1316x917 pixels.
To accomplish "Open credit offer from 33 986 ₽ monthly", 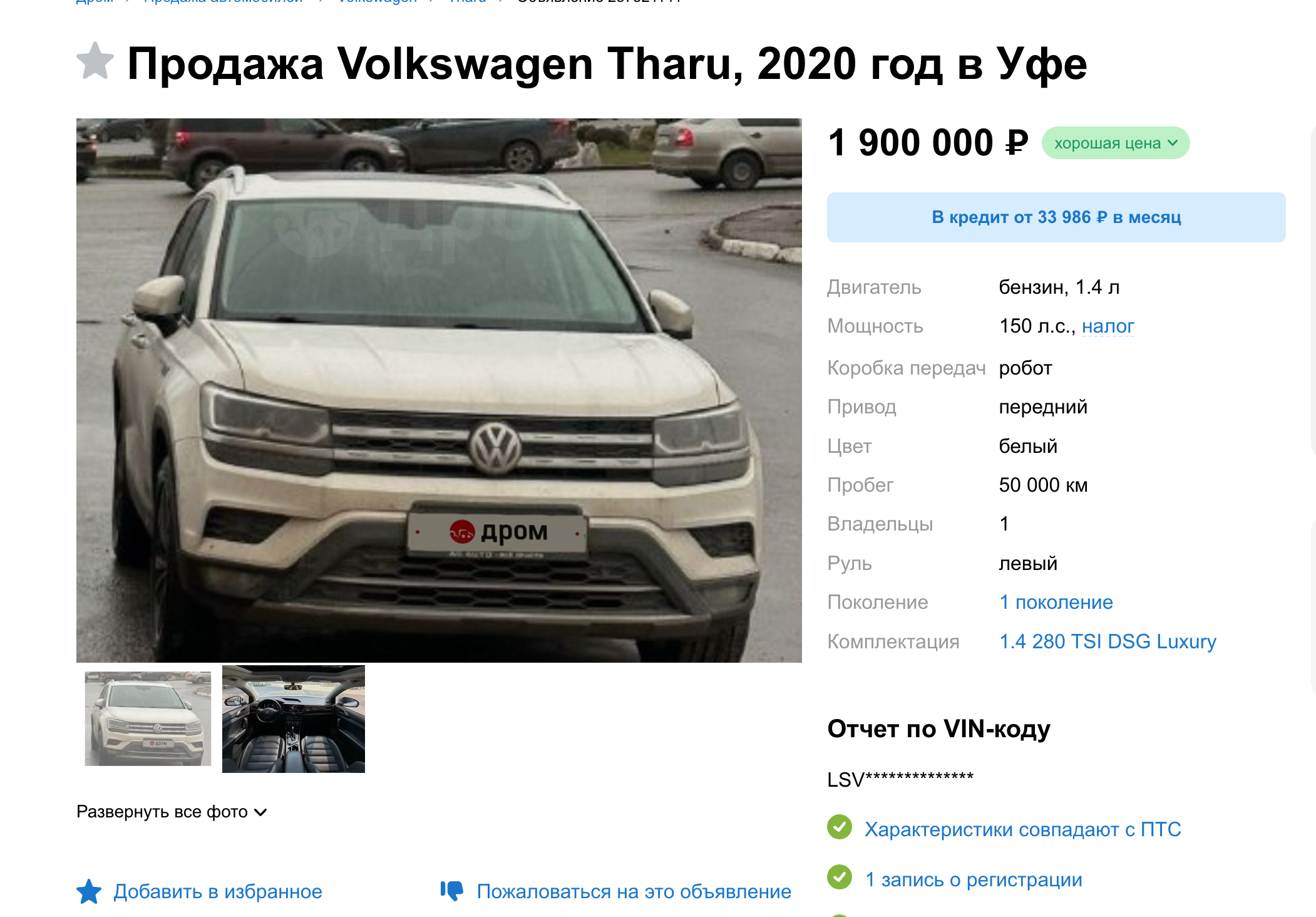I will 1056,217.
